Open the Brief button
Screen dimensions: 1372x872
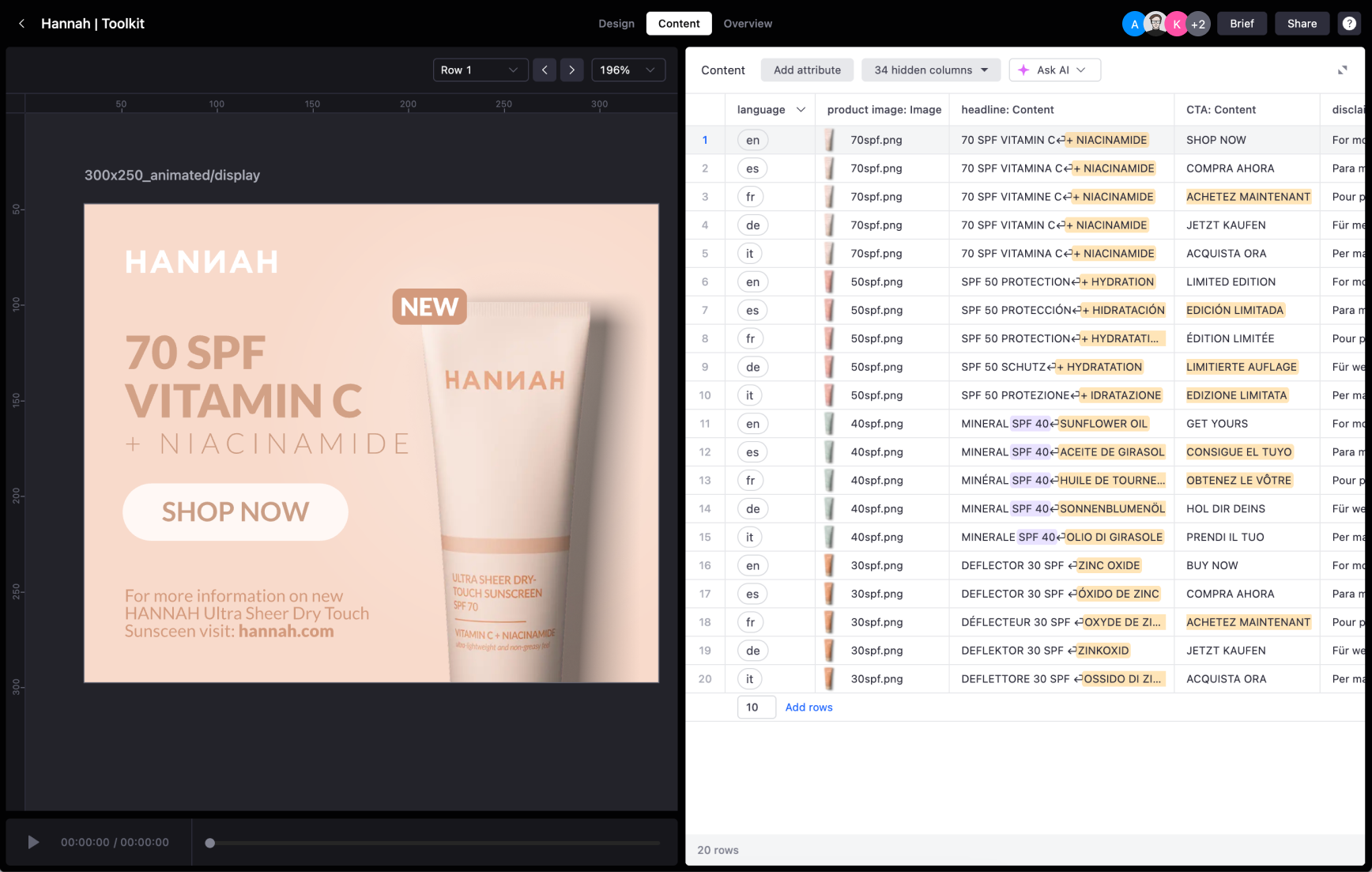pyautogui.click(x=1242, y=24)
